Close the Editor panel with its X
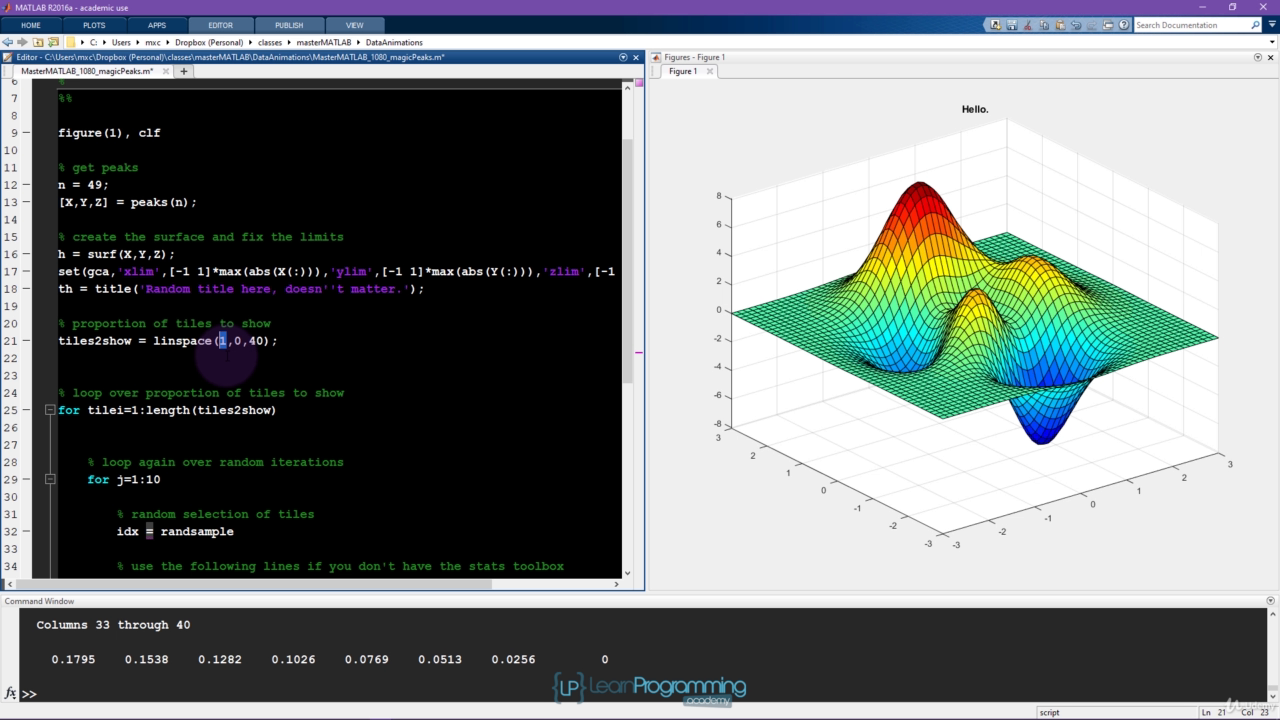Image resolution: width=1280 pixels, height=720 pixels. [x=636, y=57]
